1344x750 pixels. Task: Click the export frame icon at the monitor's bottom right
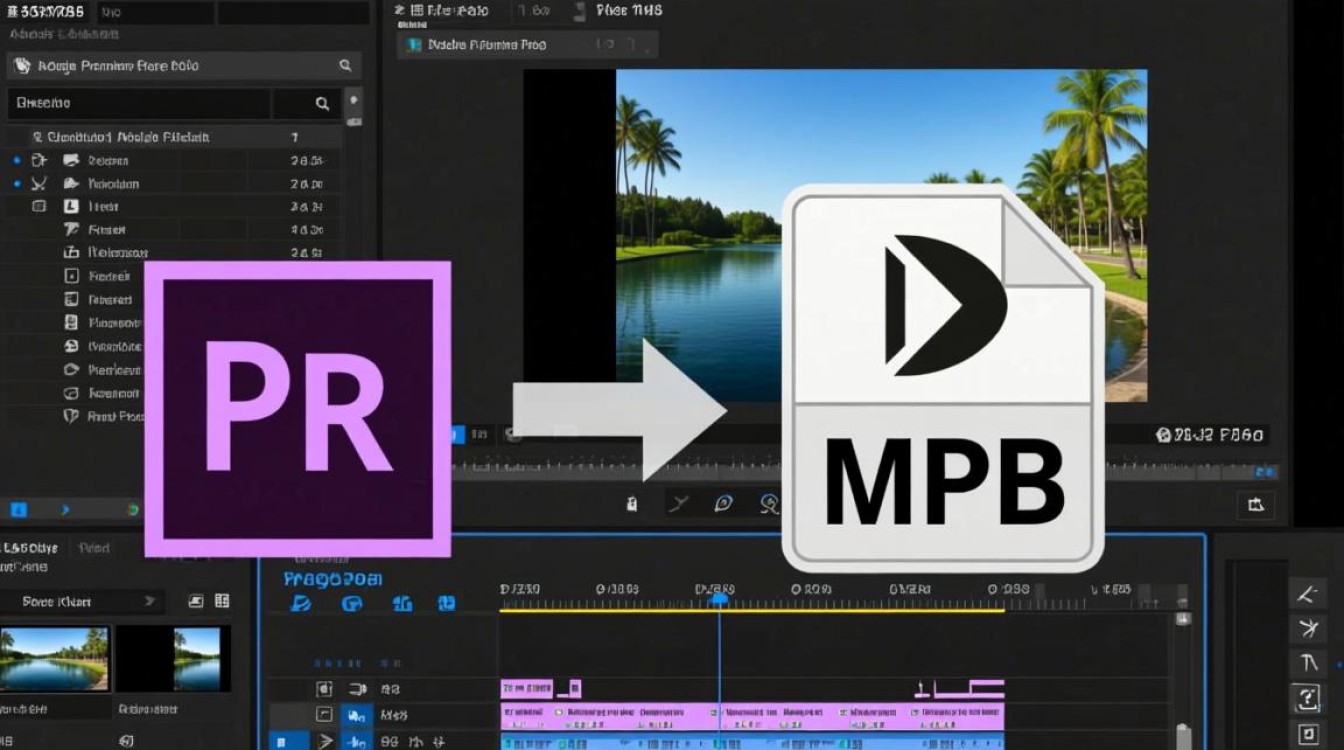click(1256, 505)
